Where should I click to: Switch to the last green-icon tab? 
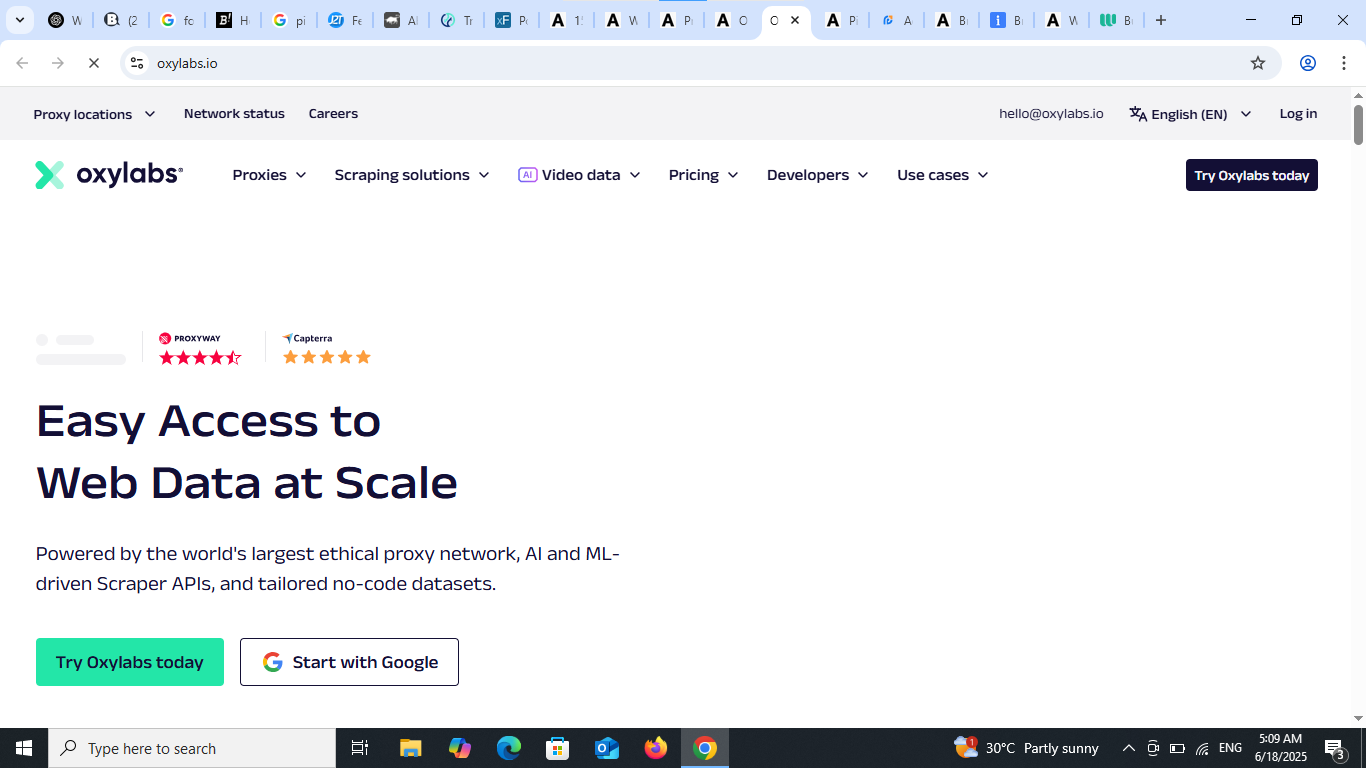[1115, 20]
